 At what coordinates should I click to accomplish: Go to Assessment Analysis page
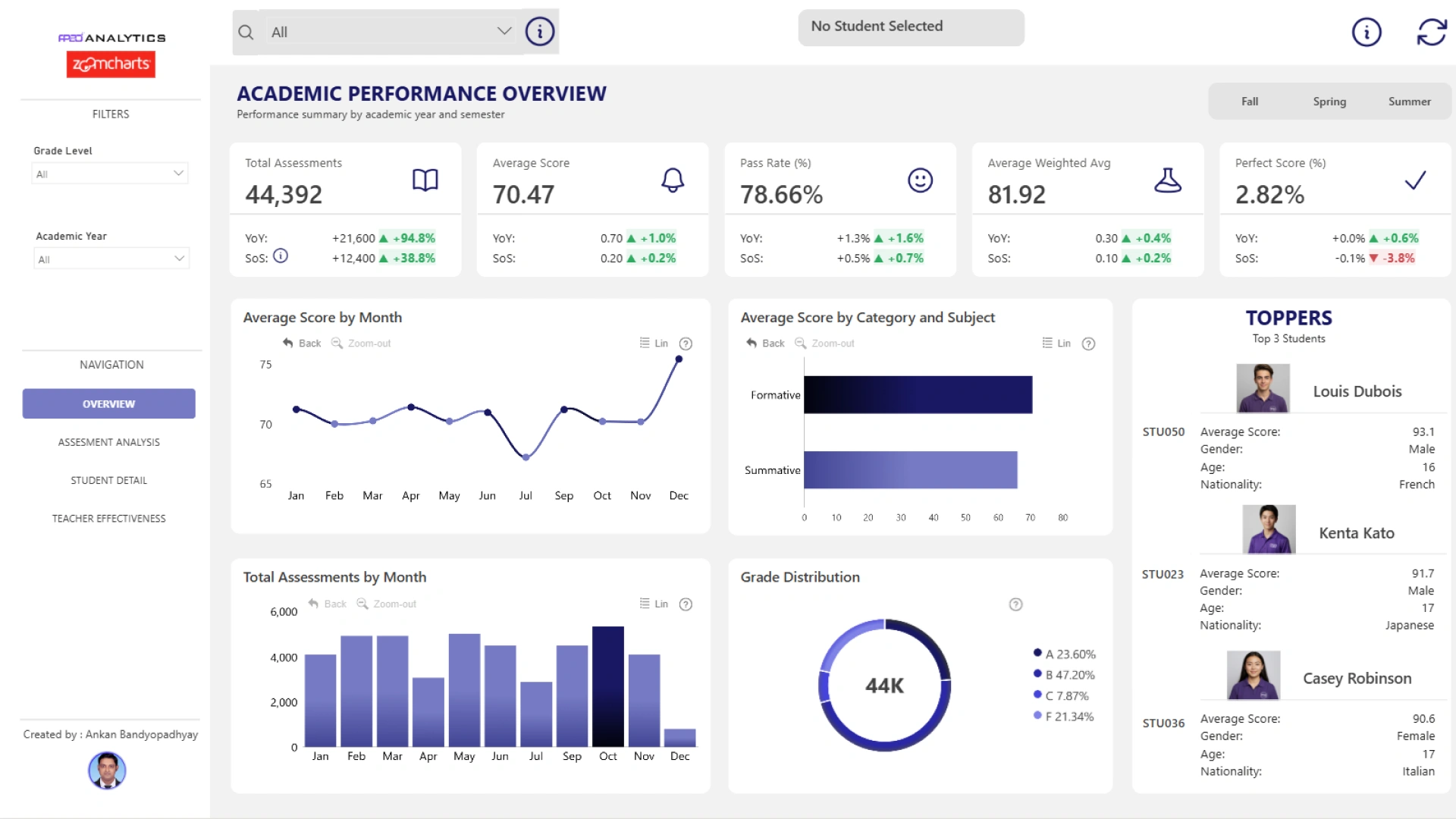(108, 442)
